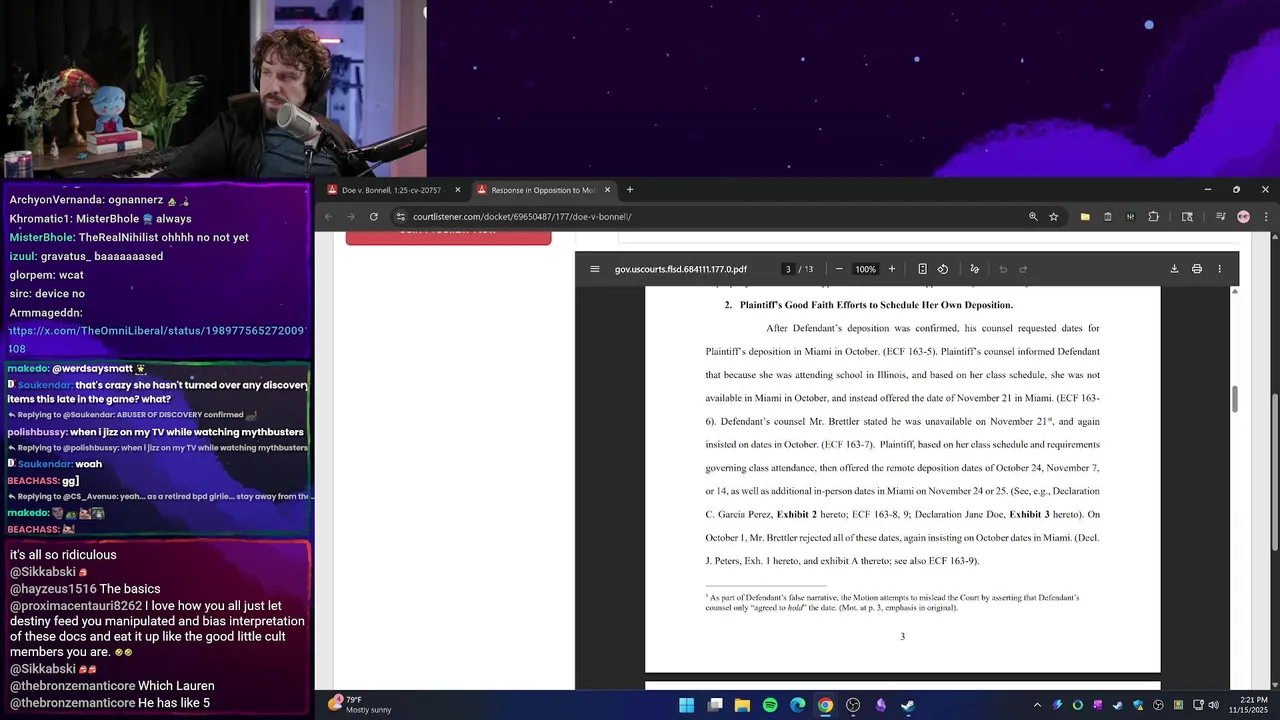The height and width of the screenshot is (720, 1280).
Task: Click YouTube chat user @hayzeus1516
Action: 53,589
